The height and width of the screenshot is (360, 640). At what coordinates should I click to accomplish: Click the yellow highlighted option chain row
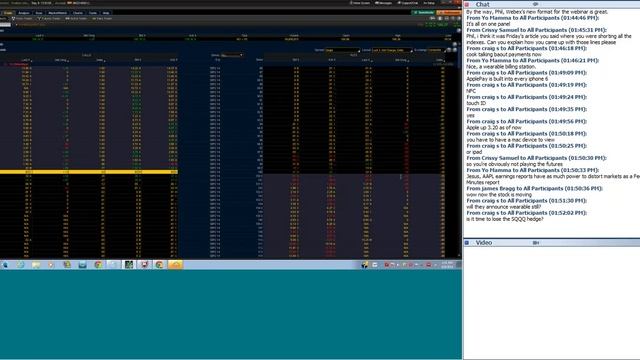click(89, 172)
